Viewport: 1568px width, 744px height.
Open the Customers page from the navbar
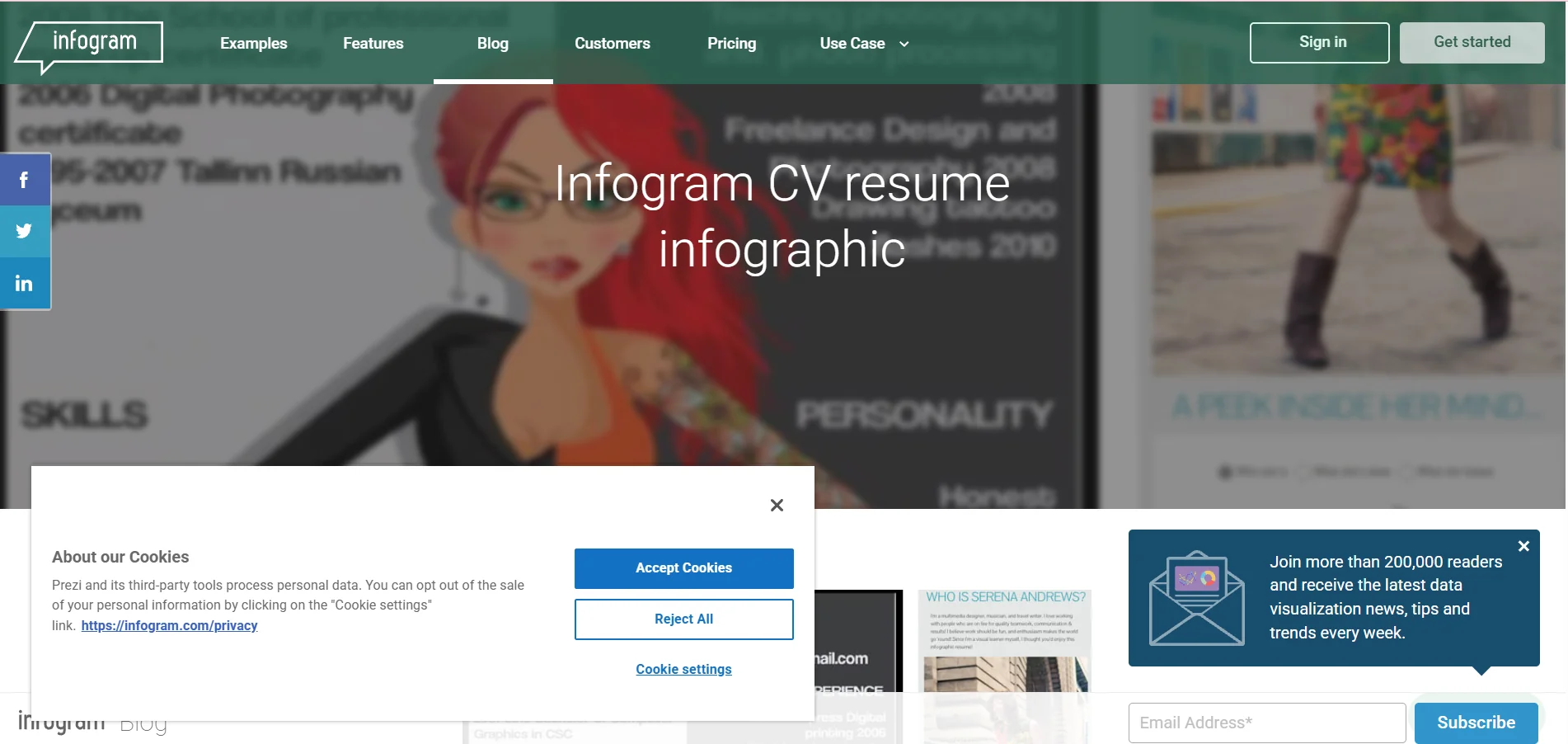(612, 43)
